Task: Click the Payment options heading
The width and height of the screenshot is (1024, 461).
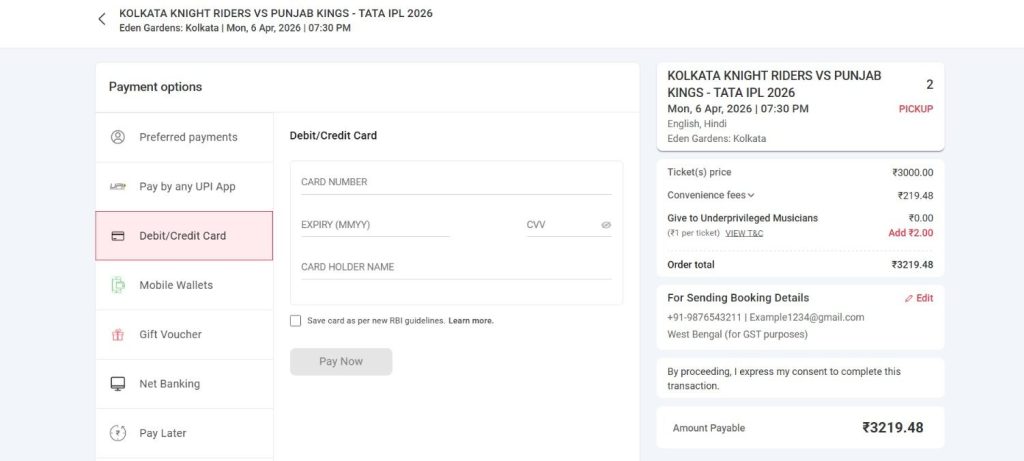Action: tap(155, 87)
